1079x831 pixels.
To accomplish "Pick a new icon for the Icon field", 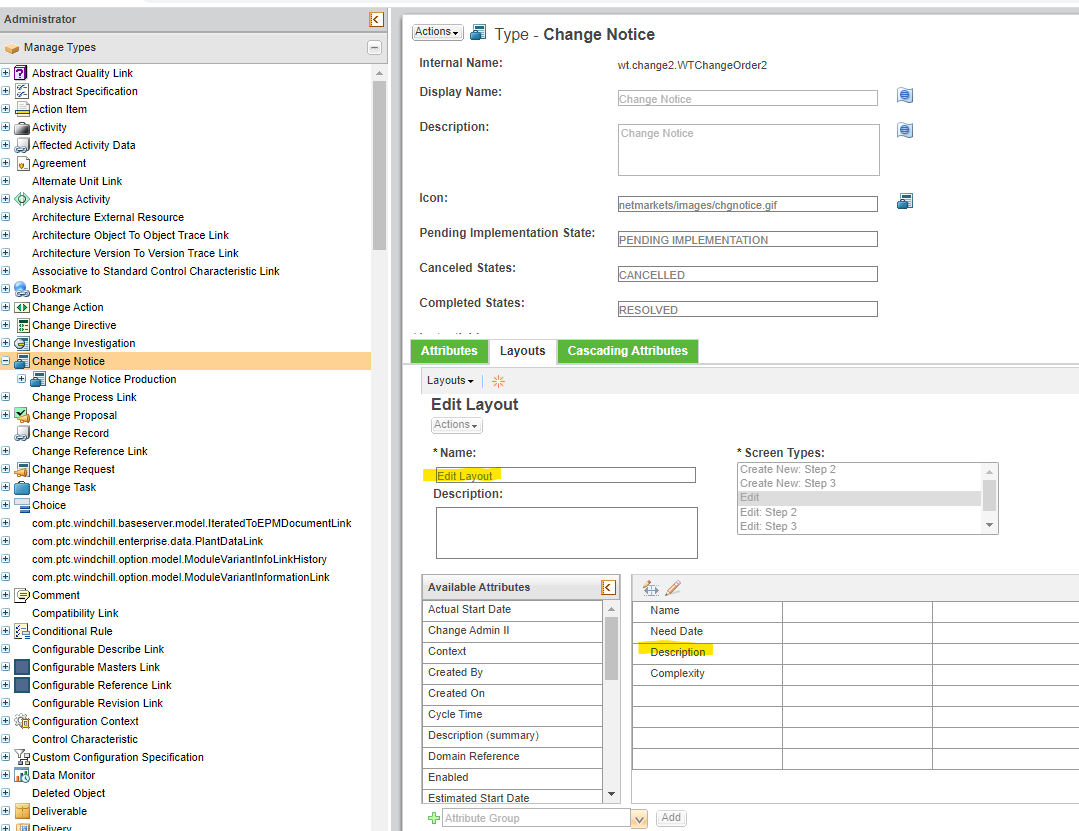I will click(905, 200).
